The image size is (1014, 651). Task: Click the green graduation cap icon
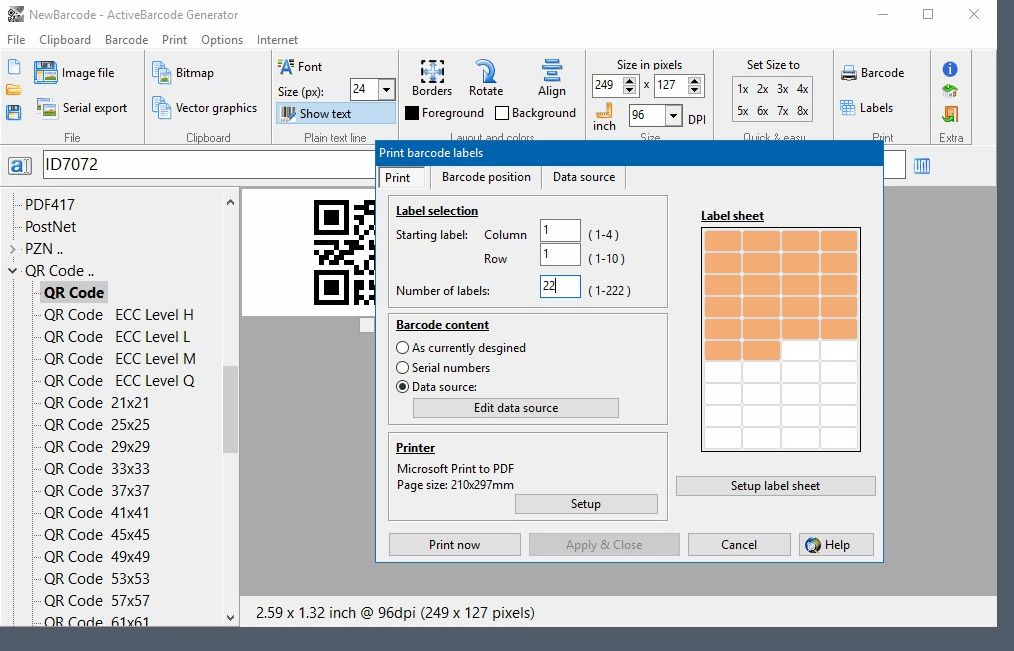click(x=949, y=91)
